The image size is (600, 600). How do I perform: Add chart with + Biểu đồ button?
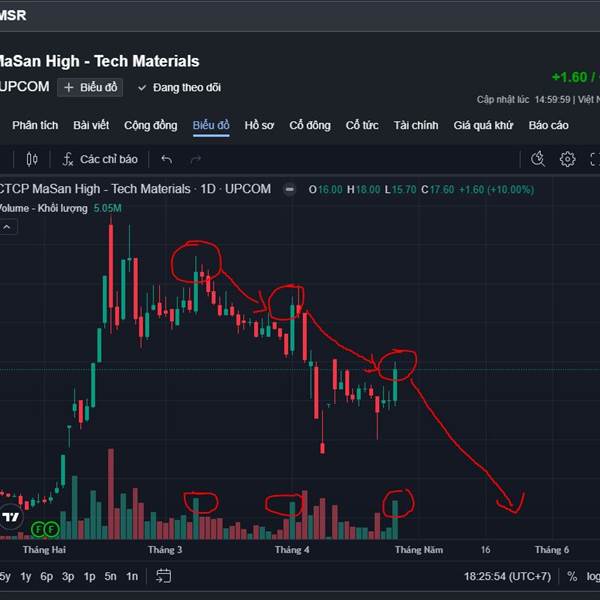(x=90, y=88)
